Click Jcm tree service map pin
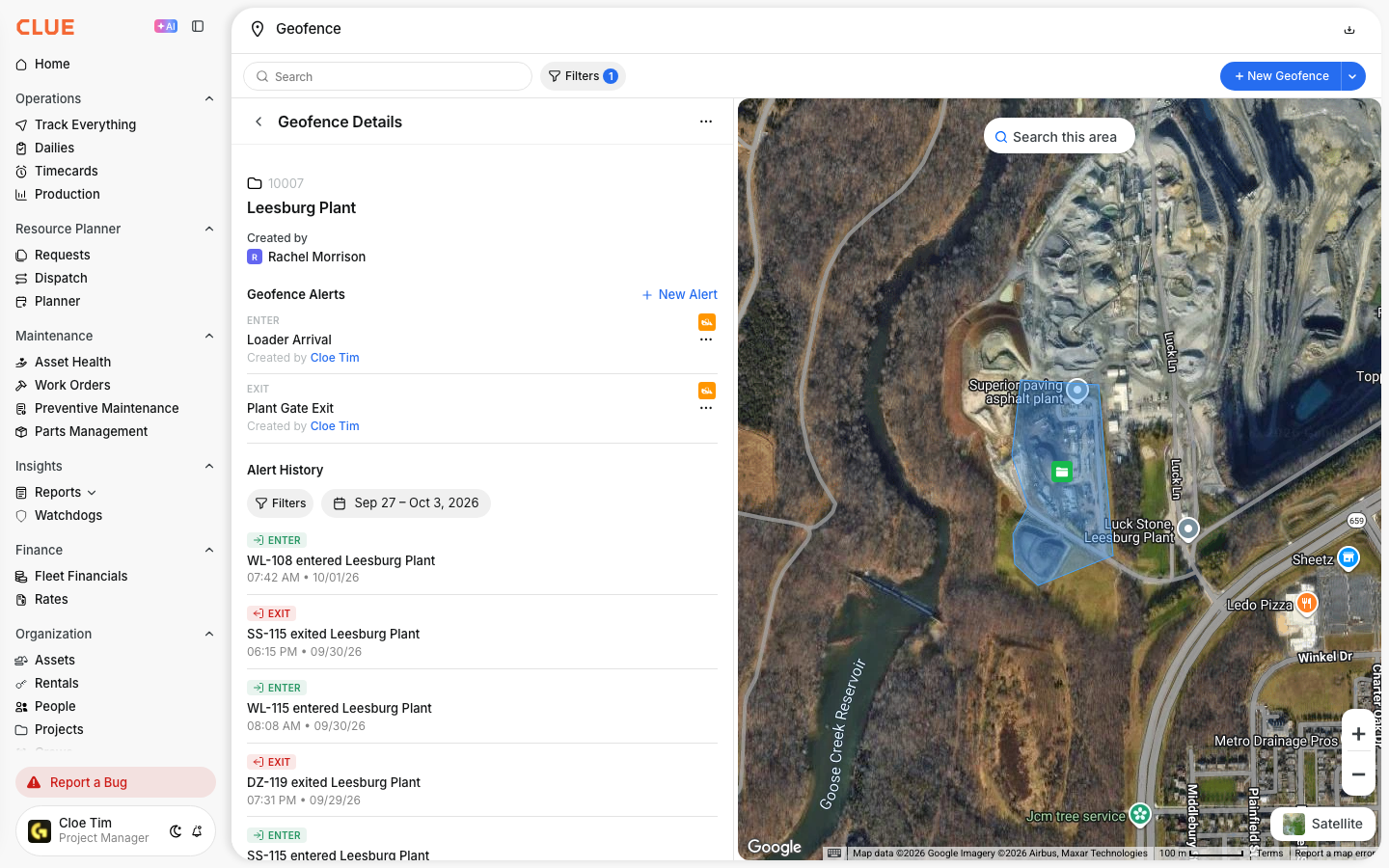 pos(1140,815)
